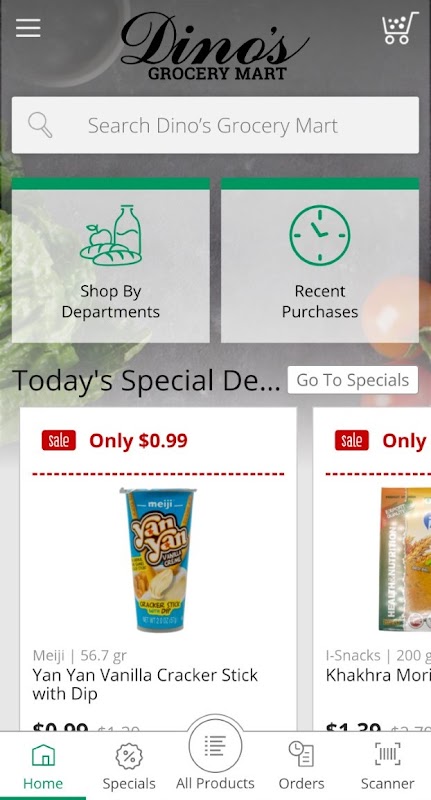Tap the search magnifier icon
This screenshot has width=431, height=800.
point(40,125)
